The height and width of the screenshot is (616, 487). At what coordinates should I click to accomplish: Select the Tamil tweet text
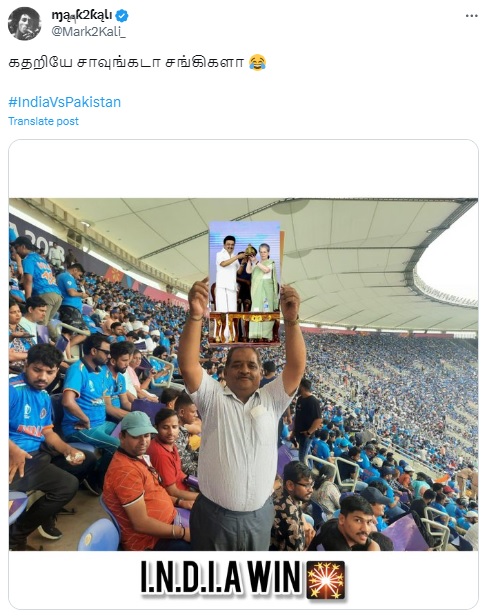click(x=126, y=62)
